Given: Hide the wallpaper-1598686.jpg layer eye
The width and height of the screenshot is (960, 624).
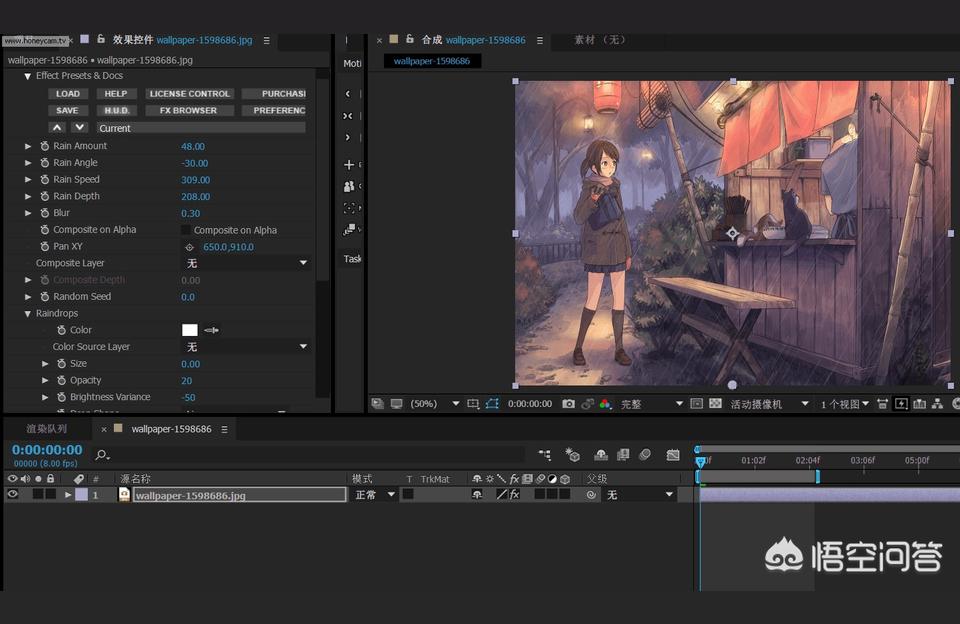Looking at the screenshot, I should coord(12,494).
